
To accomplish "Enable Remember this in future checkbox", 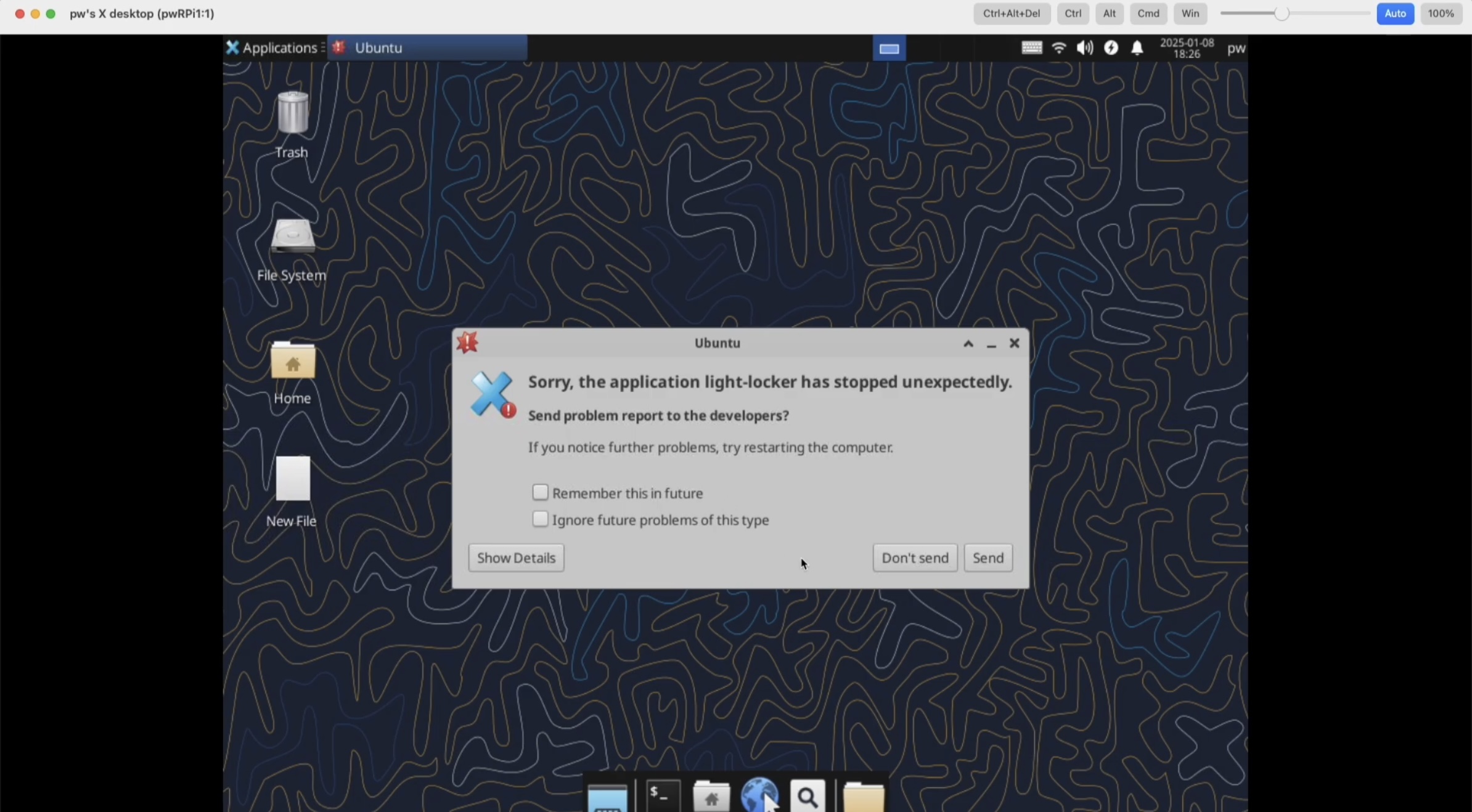I will point(540,492).
